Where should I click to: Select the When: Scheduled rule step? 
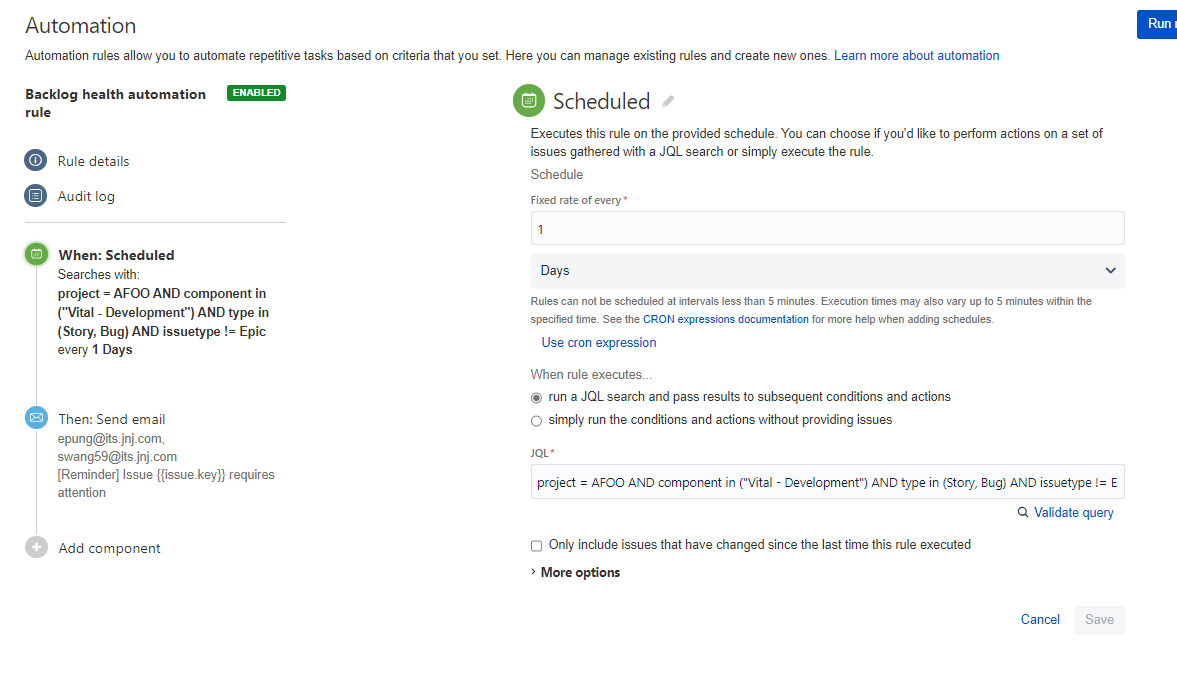pyautogui.click(x=116, y=255)
